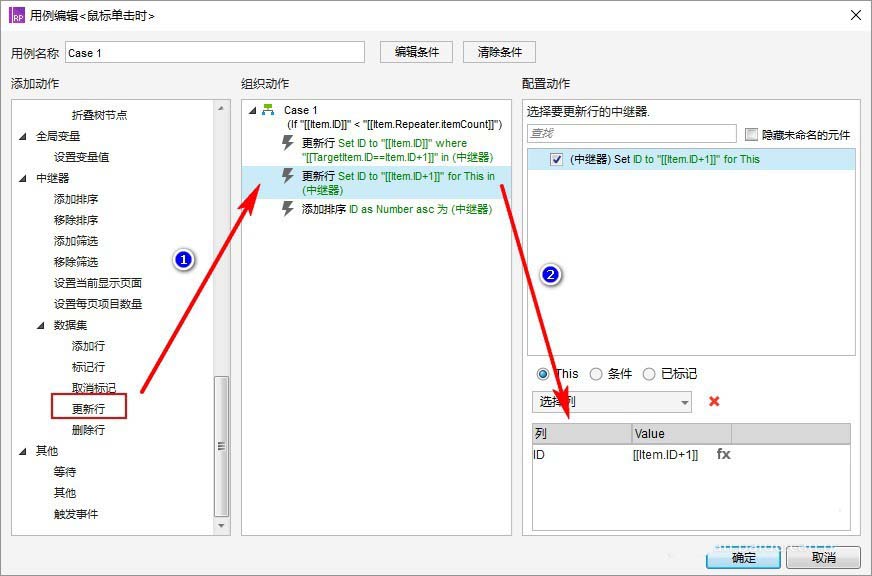Screen dimensions: 872x576
Task: Collapse the 全局变量 tree group
Action: [x=23, y=136]
